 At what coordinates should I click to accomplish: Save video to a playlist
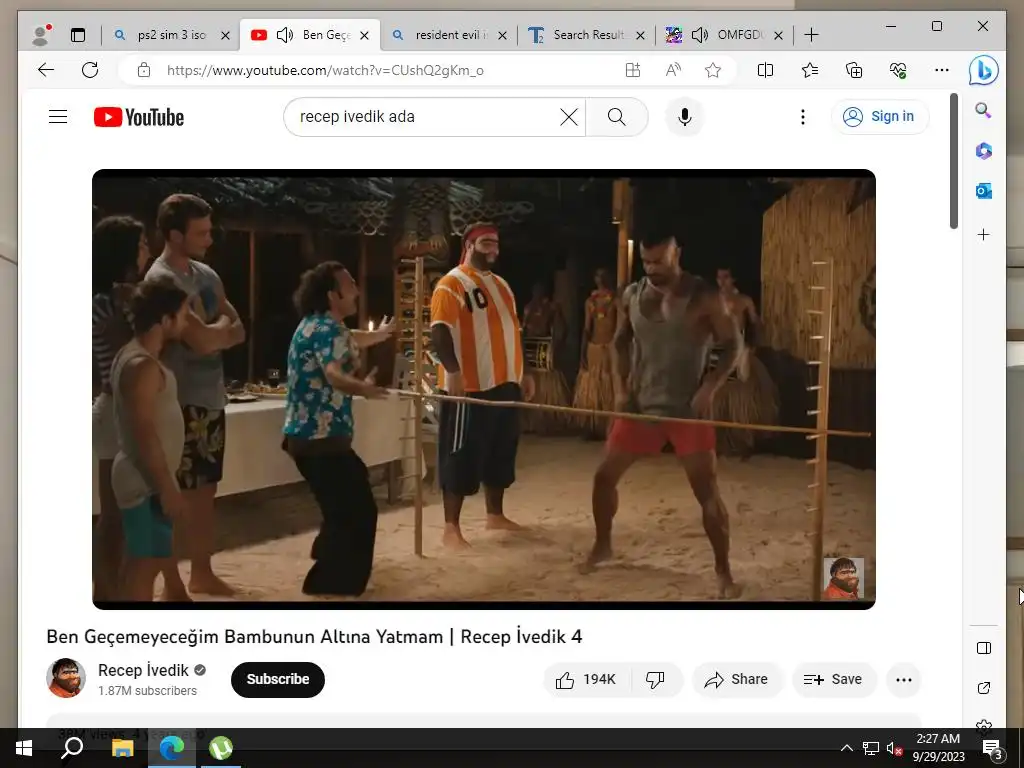click(x=833, y=680)
